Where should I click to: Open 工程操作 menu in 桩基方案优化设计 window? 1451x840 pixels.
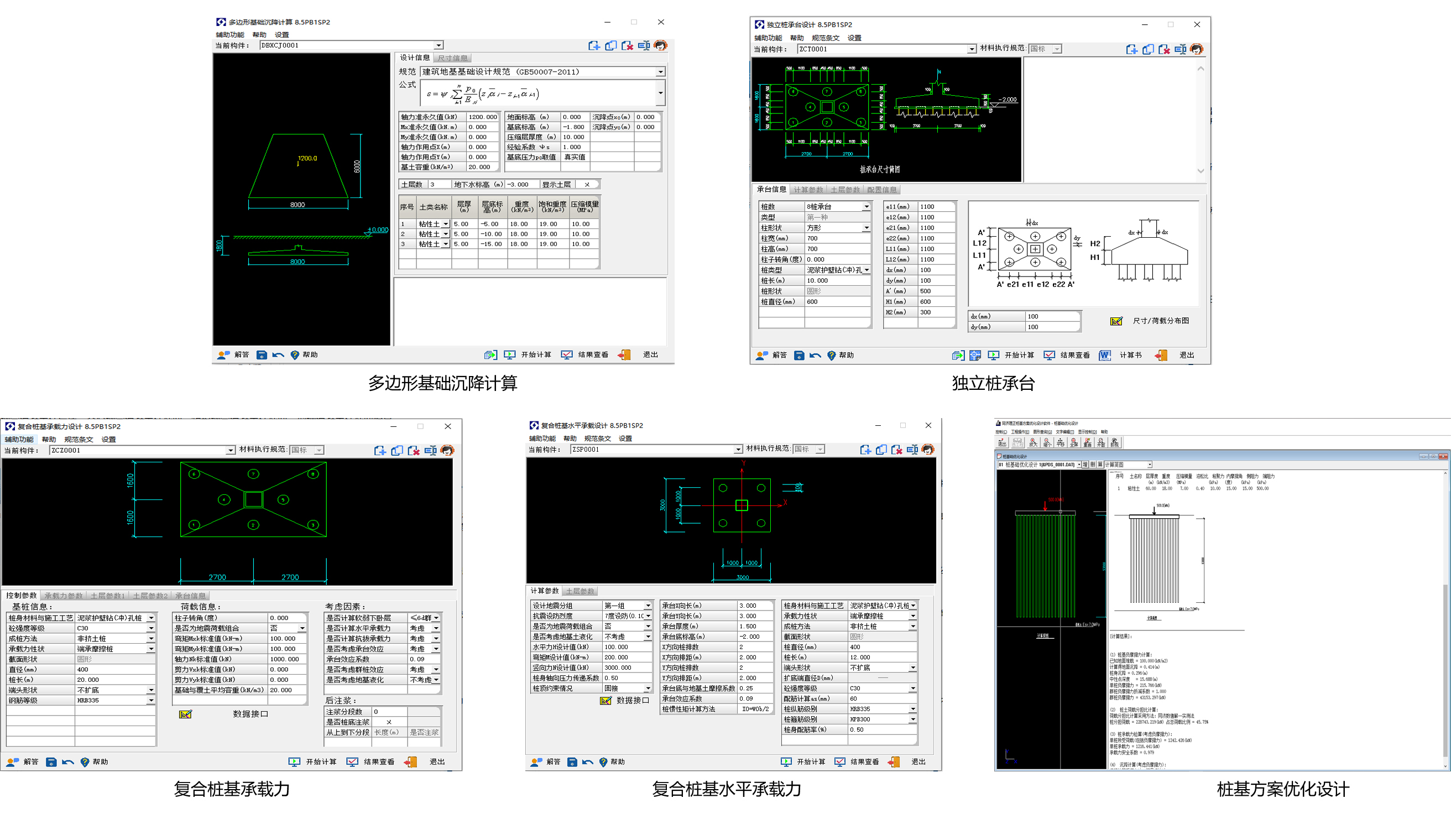(1020, 432)
